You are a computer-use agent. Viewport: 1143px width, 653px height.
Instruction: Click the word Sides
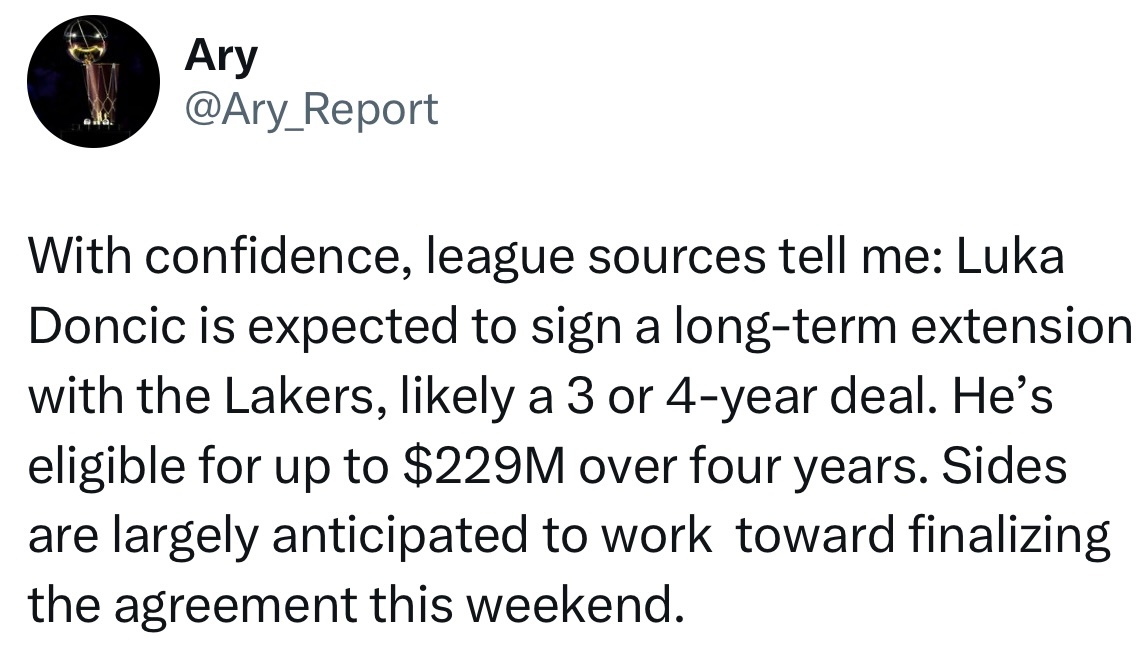(1004, 466)
